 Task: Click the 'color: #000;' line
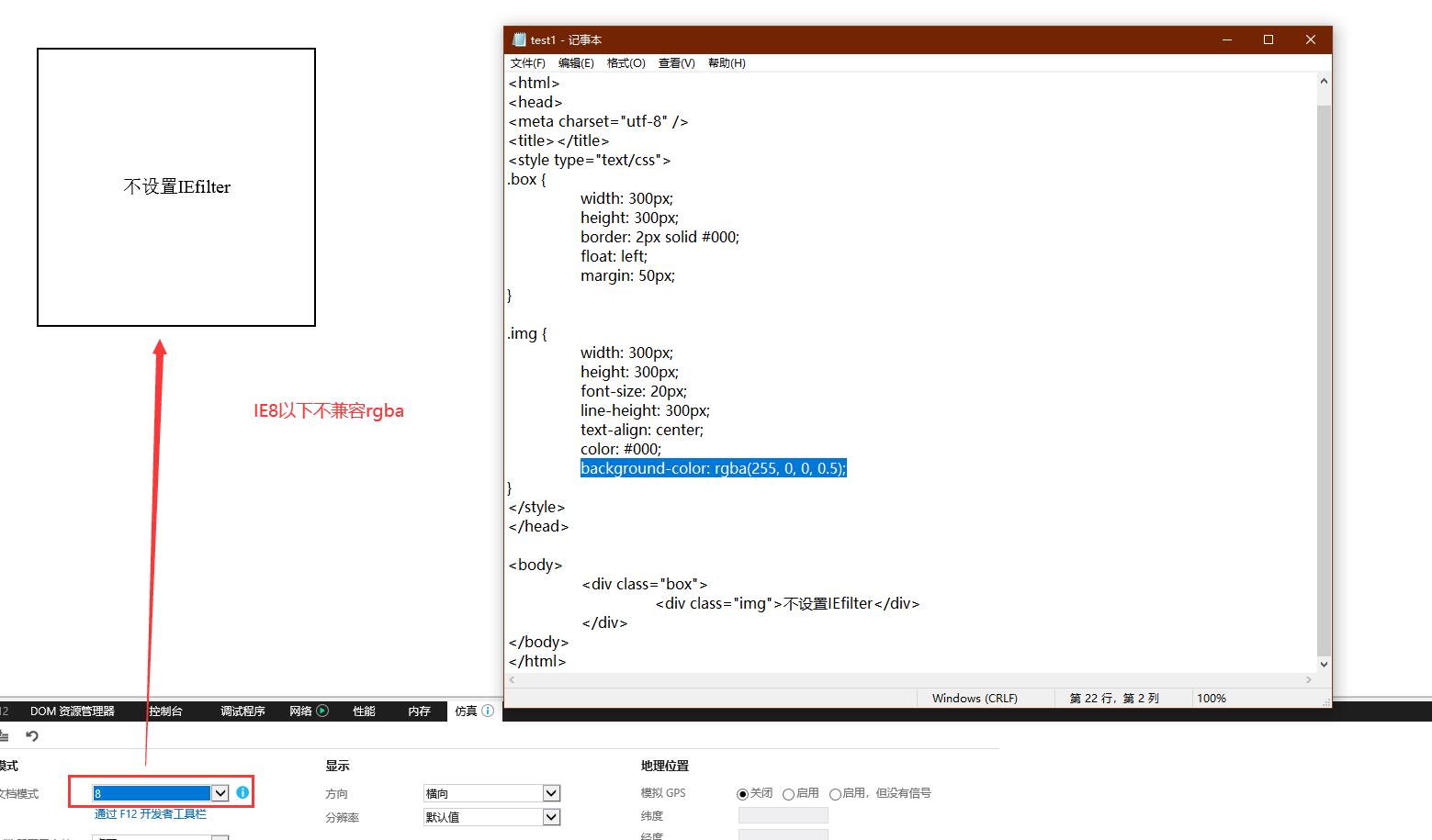click(621, 449)
